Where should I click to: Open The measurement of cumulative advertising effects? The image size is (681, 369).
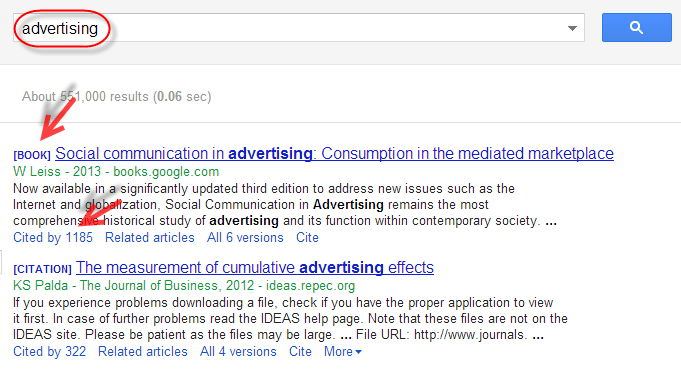pos(255,267)
